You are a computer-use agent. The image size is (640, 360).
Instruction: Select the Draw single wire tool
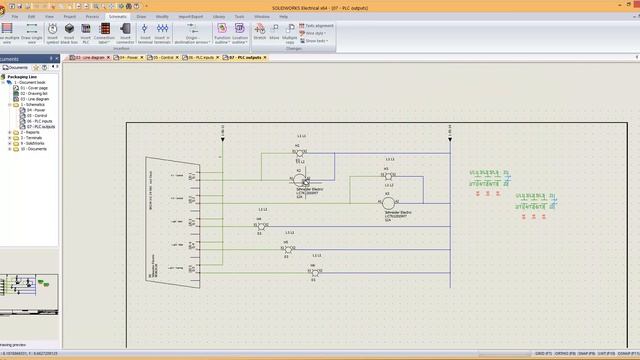pos(31,33)
